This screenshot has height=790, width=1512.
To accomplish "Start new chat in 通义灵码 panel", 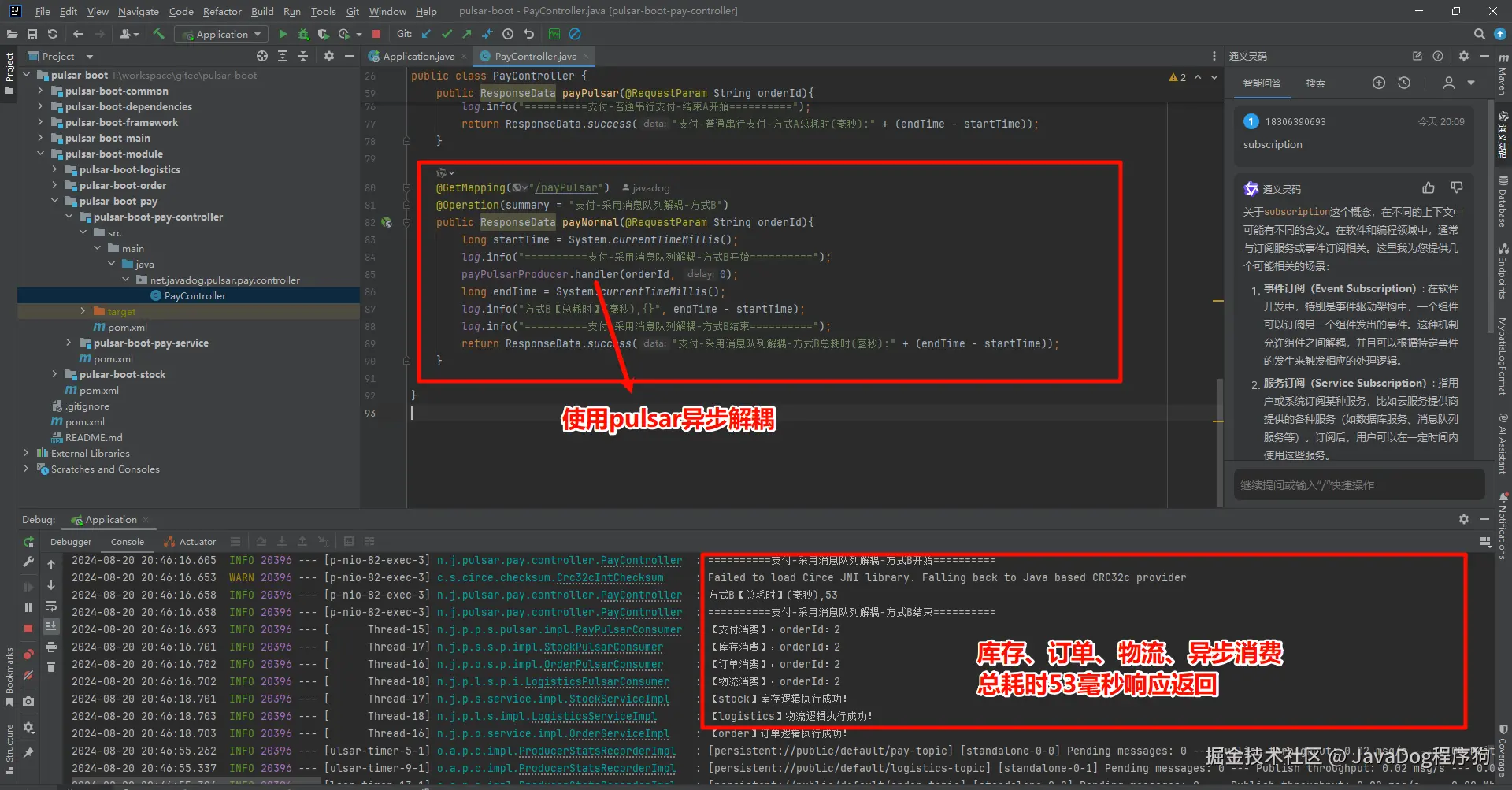I will pyautogui.click(x=1379, y=83).
